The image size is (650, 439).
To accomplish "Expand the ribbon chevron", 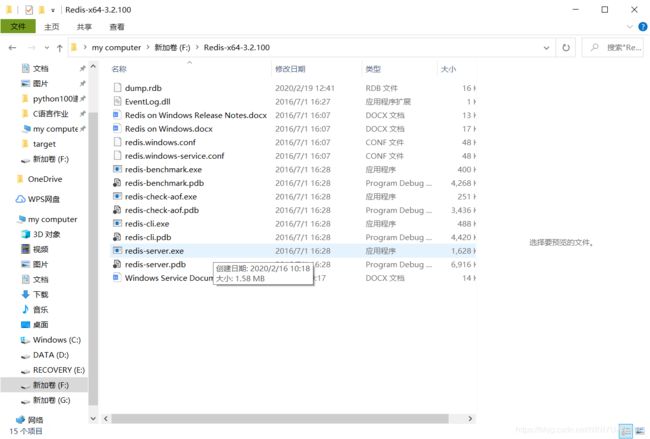I will pos(630,27).
